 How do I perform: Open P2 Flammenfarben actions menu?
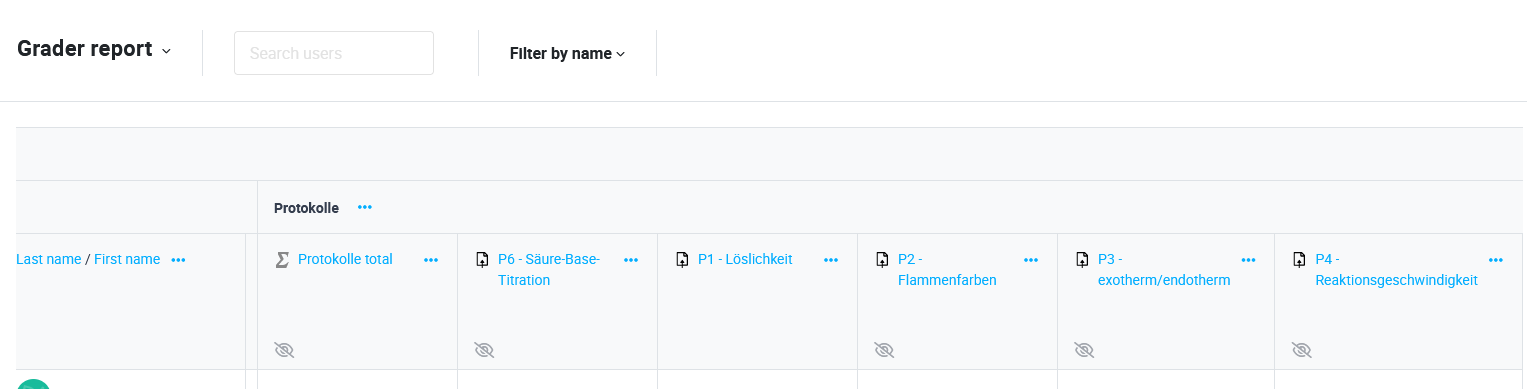click(1031, 260)
